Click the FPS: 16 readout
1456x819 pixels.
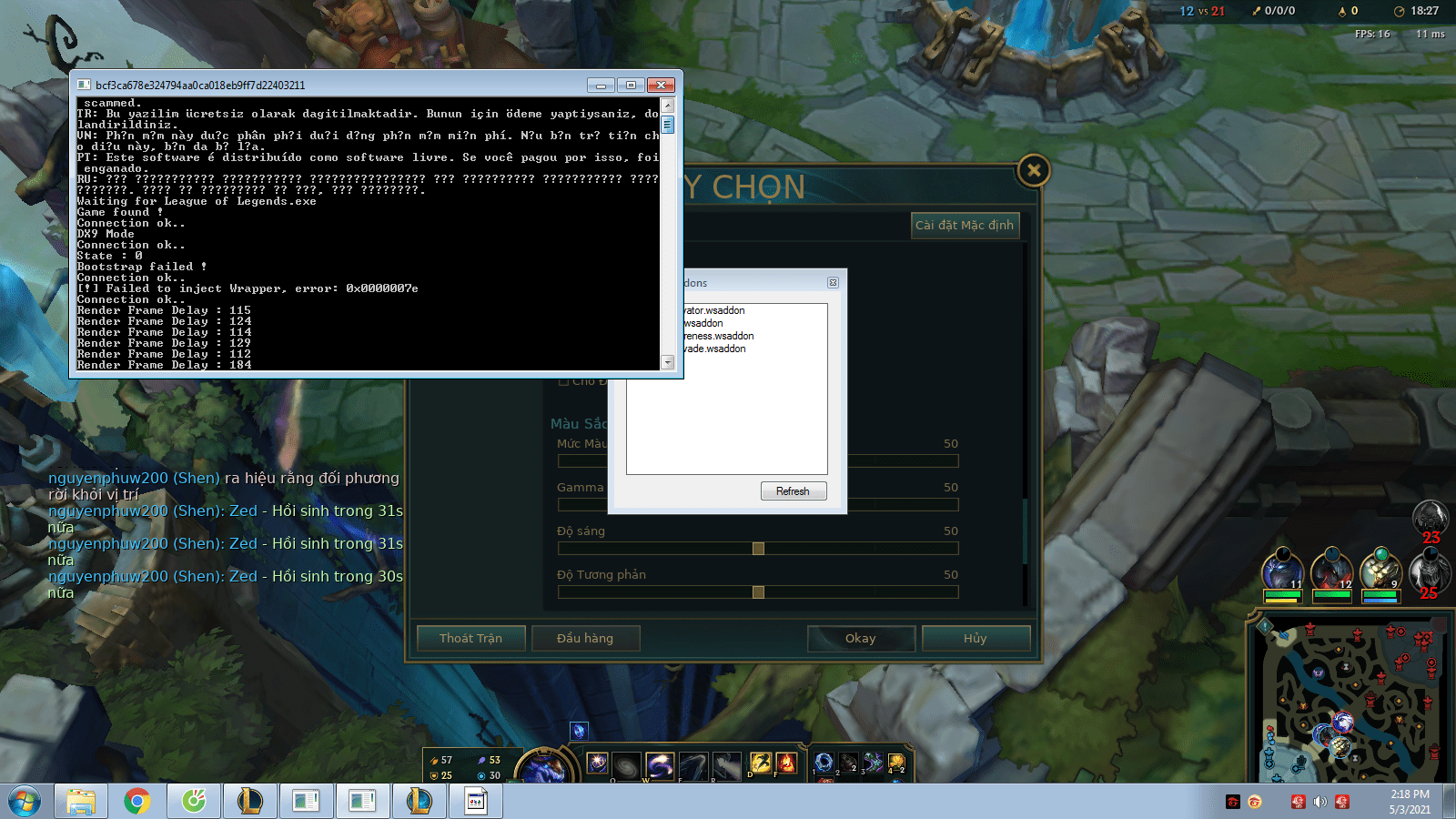[1372, 34]
